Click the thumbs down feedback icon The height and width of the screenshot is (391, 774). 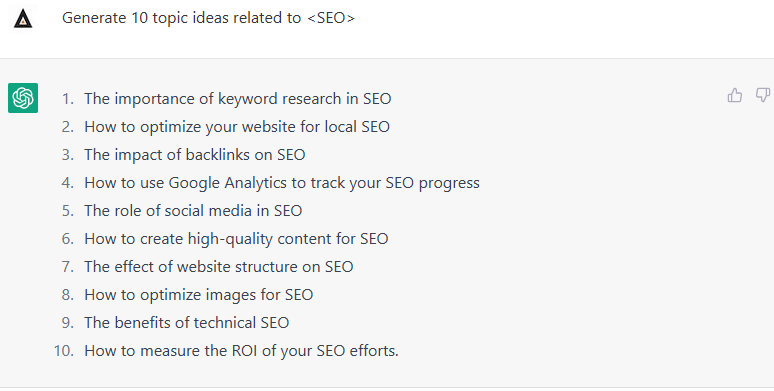(x=763, y=95)
